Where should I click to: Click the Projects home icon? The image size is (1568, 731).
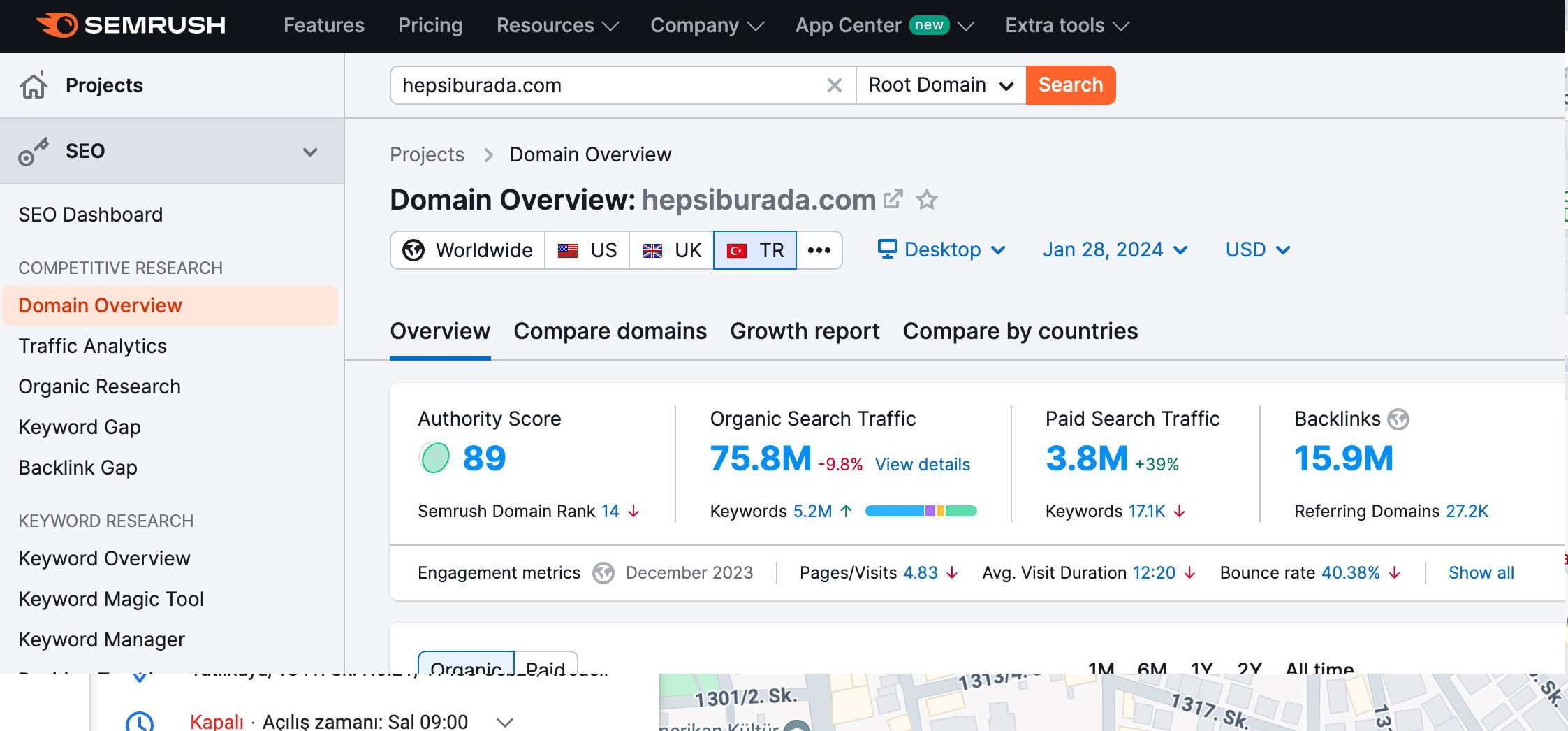pyautogui.click(x=33, y=85)
